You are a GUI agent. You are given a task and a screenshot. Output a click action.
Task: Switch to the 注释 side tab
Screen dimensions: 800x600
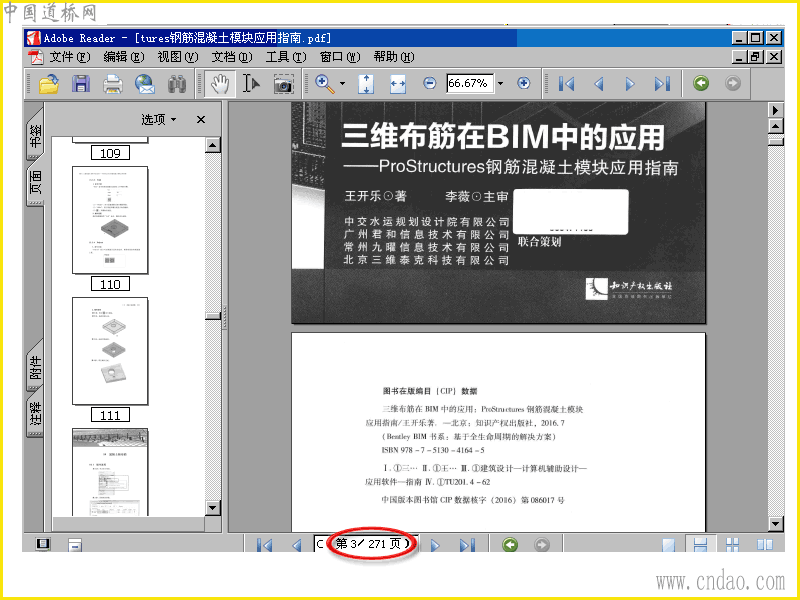point(35,413)
